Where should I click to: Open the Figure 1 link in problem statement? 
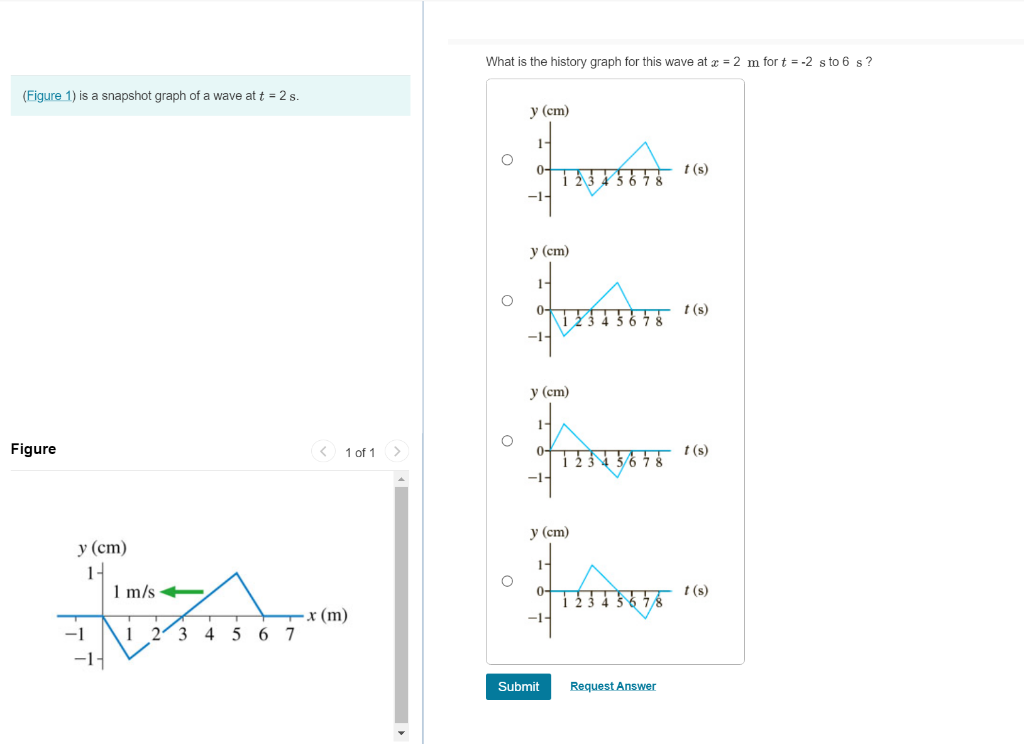49,95
